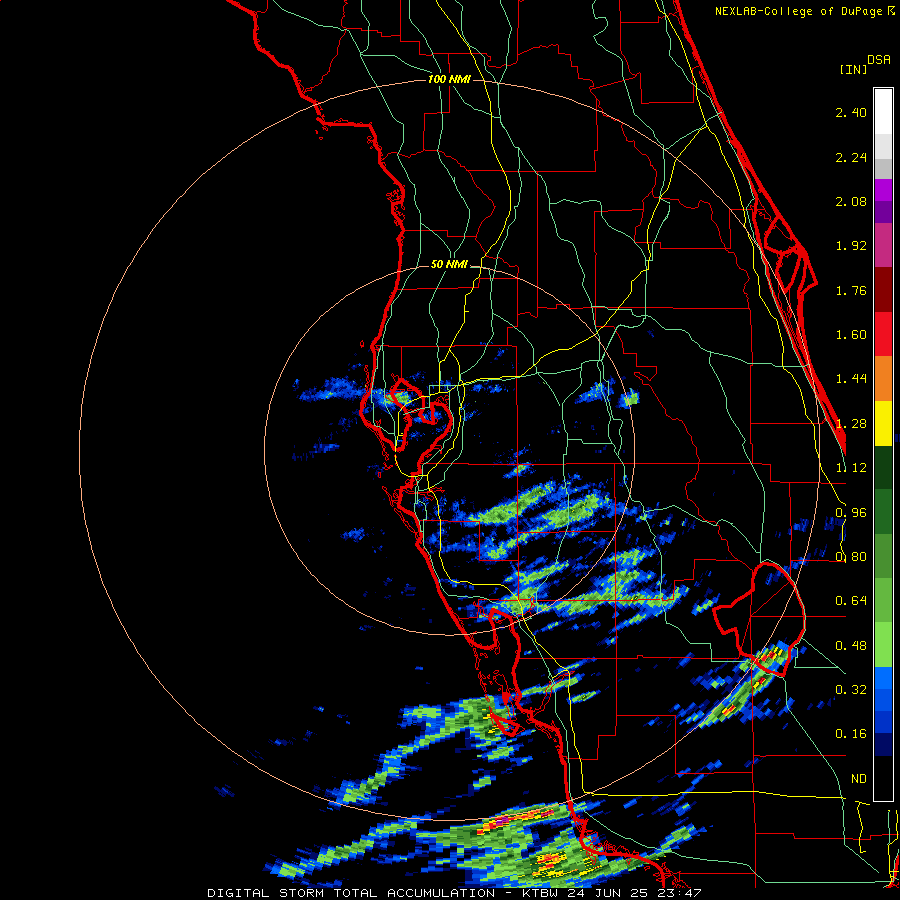Click the "DSA" product label above the legend

[x=879, y=60]
